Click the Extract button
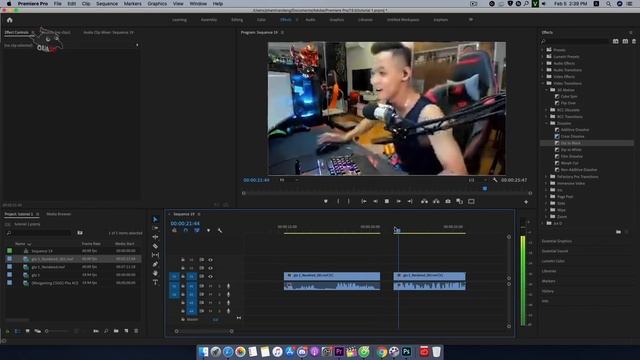The image size is (640, 360). (x=436, y=201)
